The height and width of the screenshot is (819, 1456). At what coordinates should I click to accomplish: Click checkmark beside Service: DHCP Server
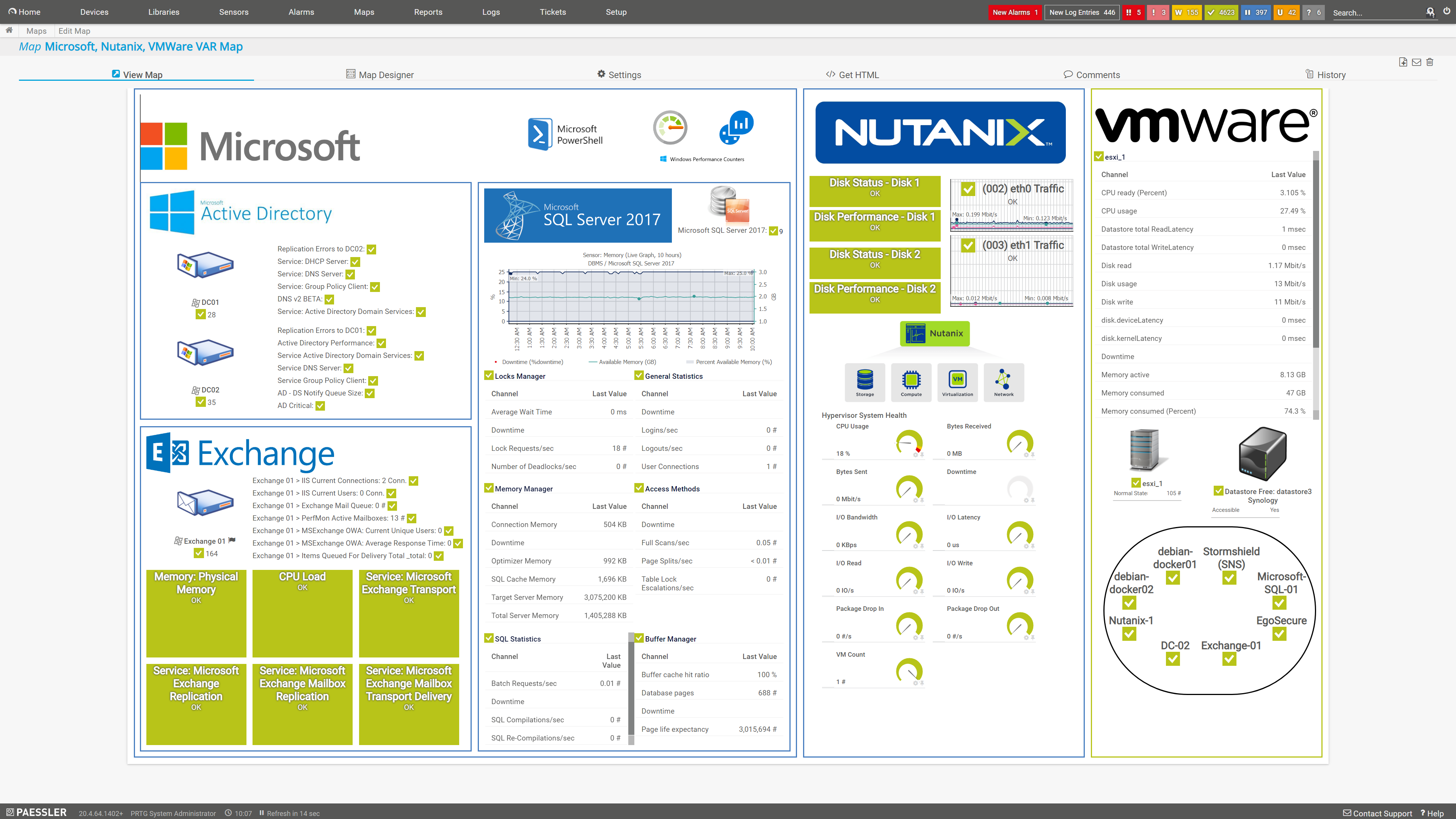355,262
